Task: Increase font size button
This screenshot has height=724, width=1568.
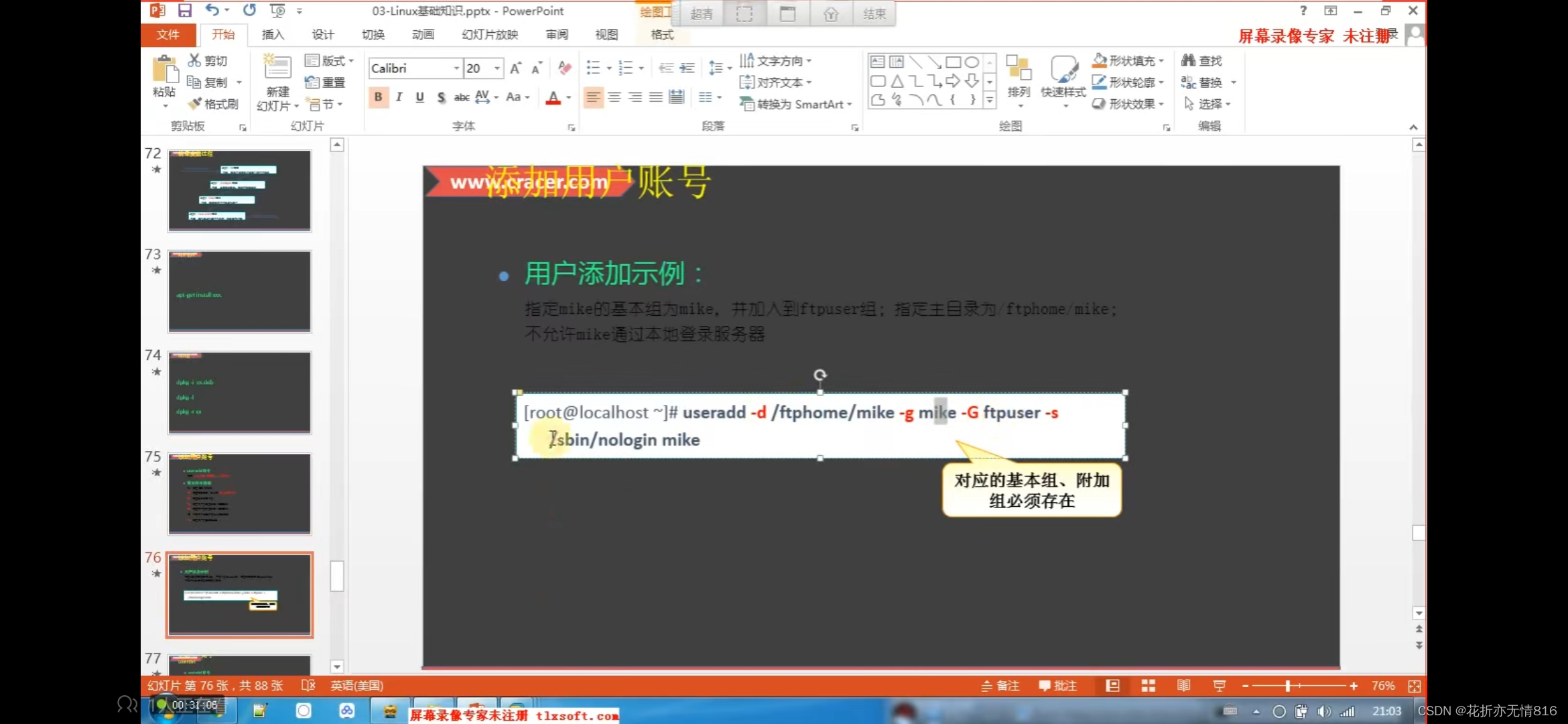Action: tap(515, 68)
